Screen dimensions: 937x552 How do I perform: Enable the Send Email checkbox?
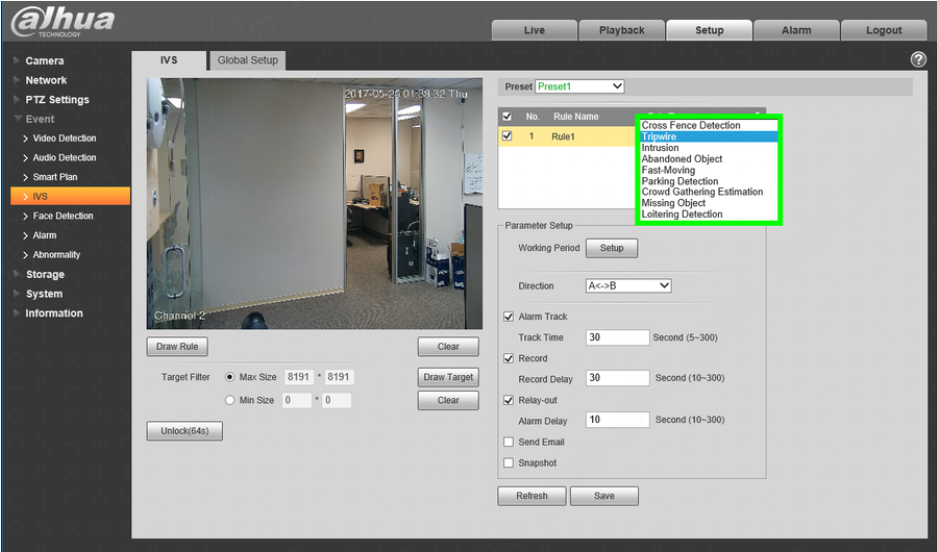(509, 442)
